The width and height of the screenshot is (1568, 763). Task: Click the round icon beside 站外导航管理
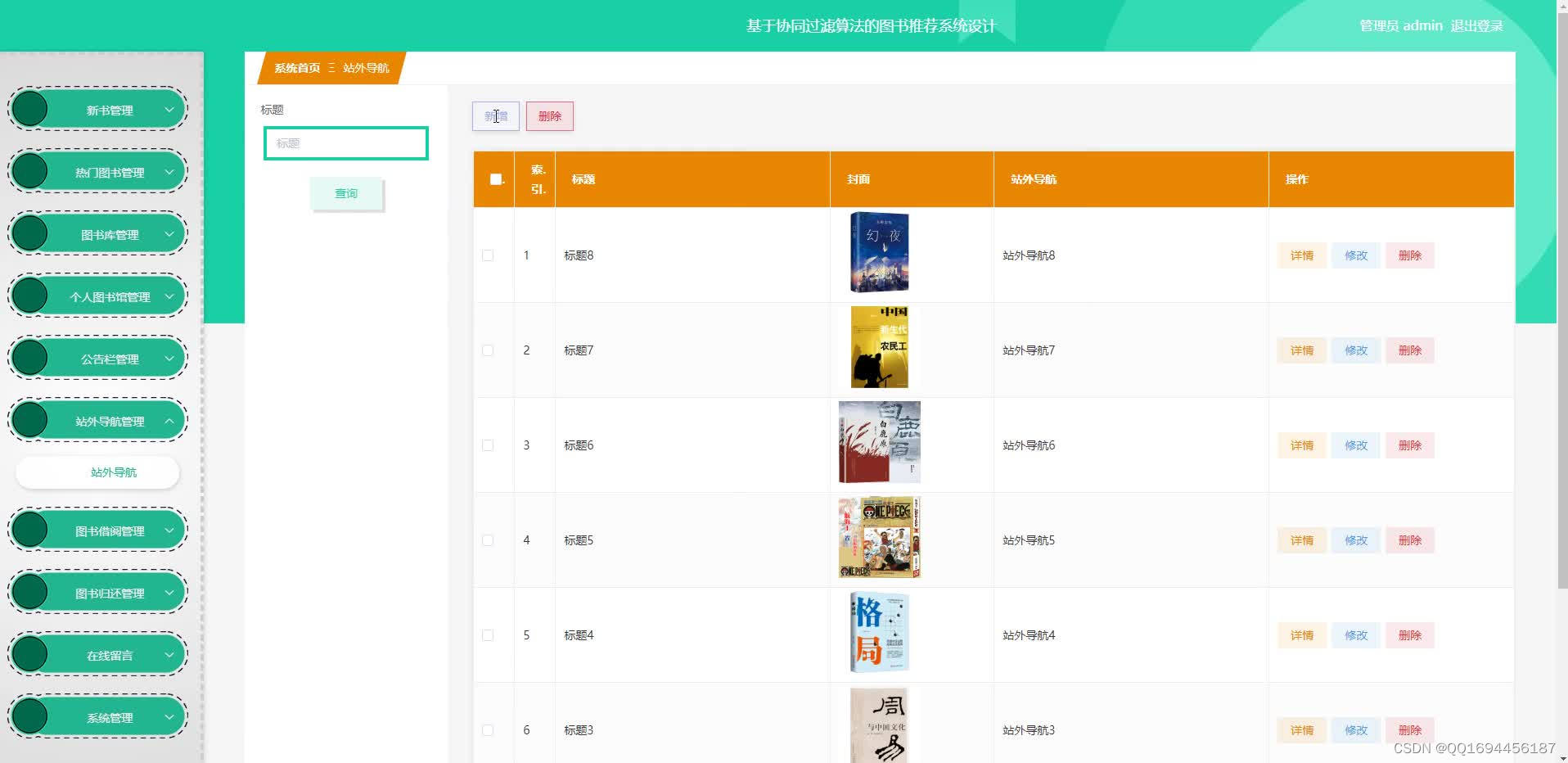point(30,420)
